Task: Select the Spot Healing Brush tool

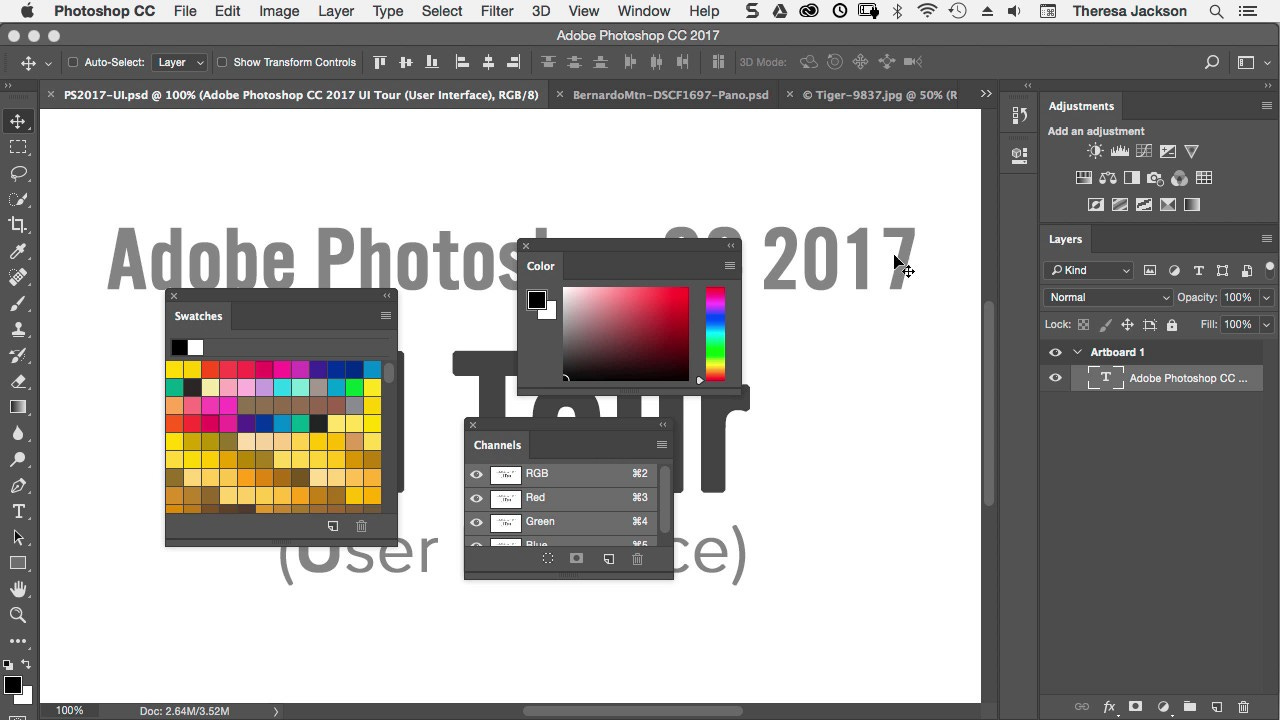Action: (18, 277)
